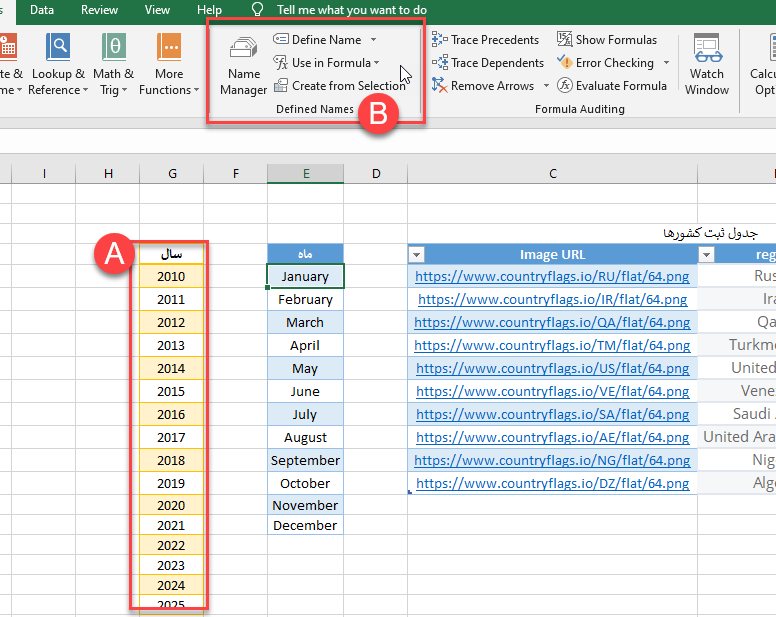Open the Russia flag URL link
776x617 pixels.
(x=552, y=276)
